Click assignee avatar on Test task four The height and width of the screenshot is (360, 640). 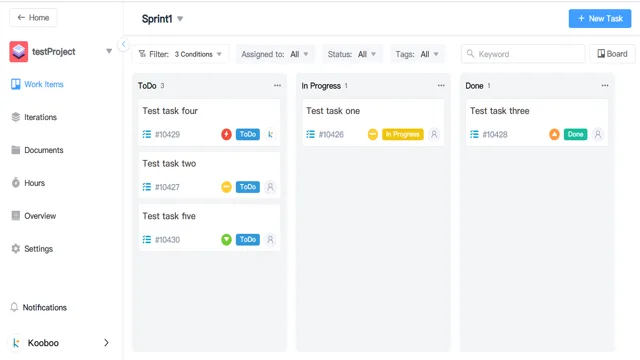270,134
